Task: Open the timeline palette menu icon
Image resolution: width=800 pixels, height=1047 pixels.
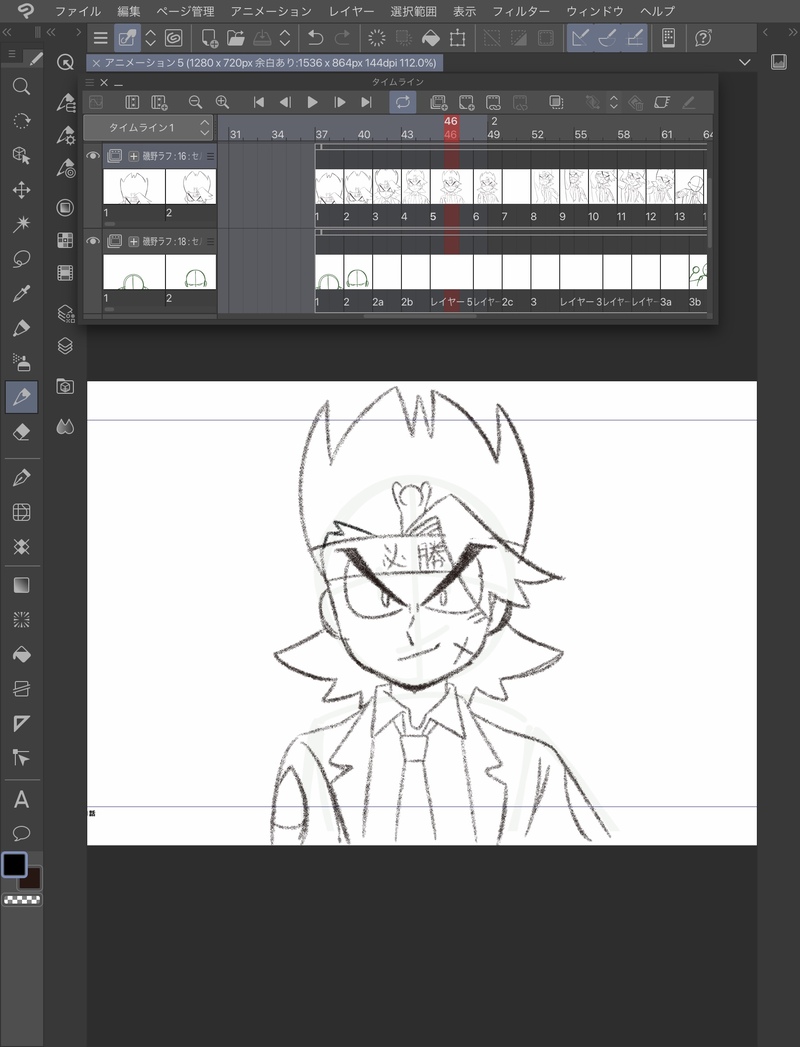Action: 90,83
